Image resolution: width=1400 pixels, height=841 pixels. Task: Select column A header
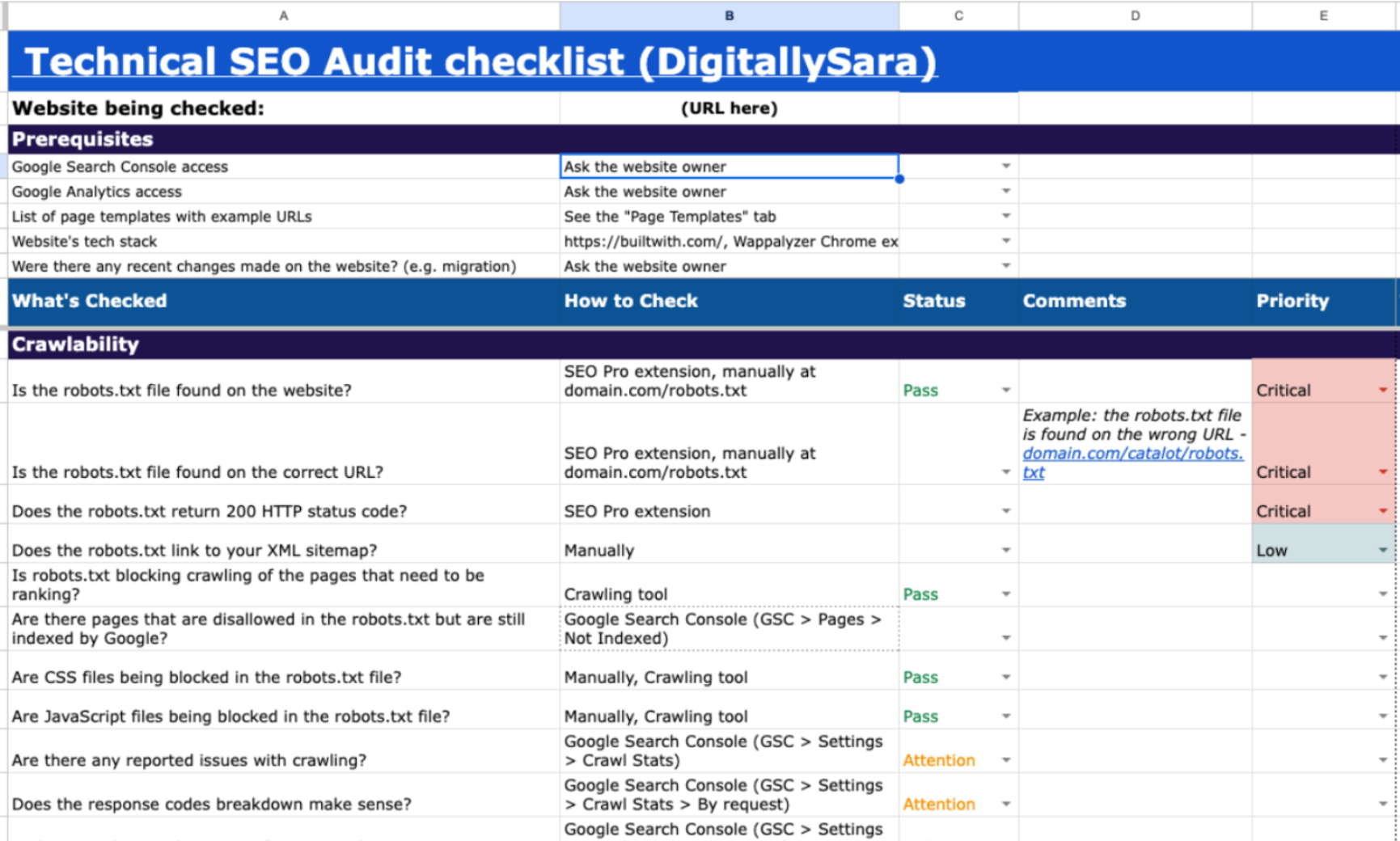click(x=284, y=15)
